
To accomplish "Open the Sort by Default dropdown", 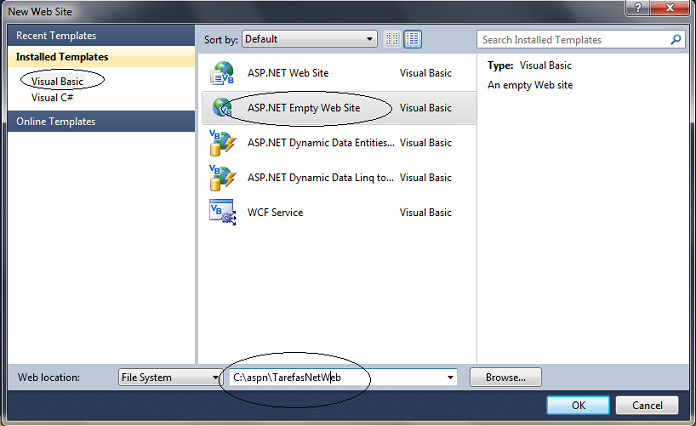I will click(309, 39).
